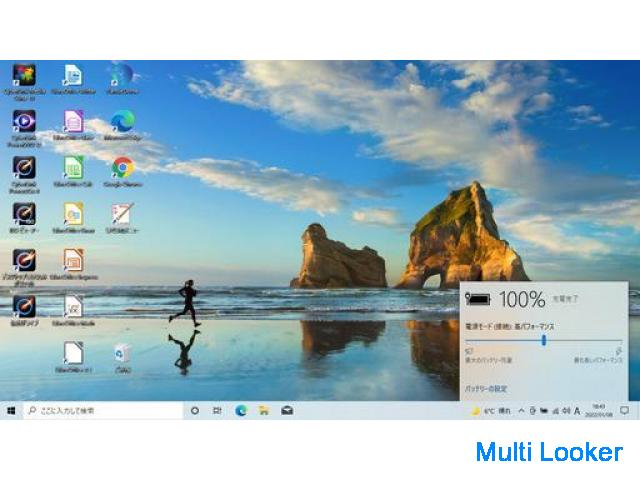Toggle the IME input mode indicator A
This screenshot has width=640, height=480.
coord(578,411)
